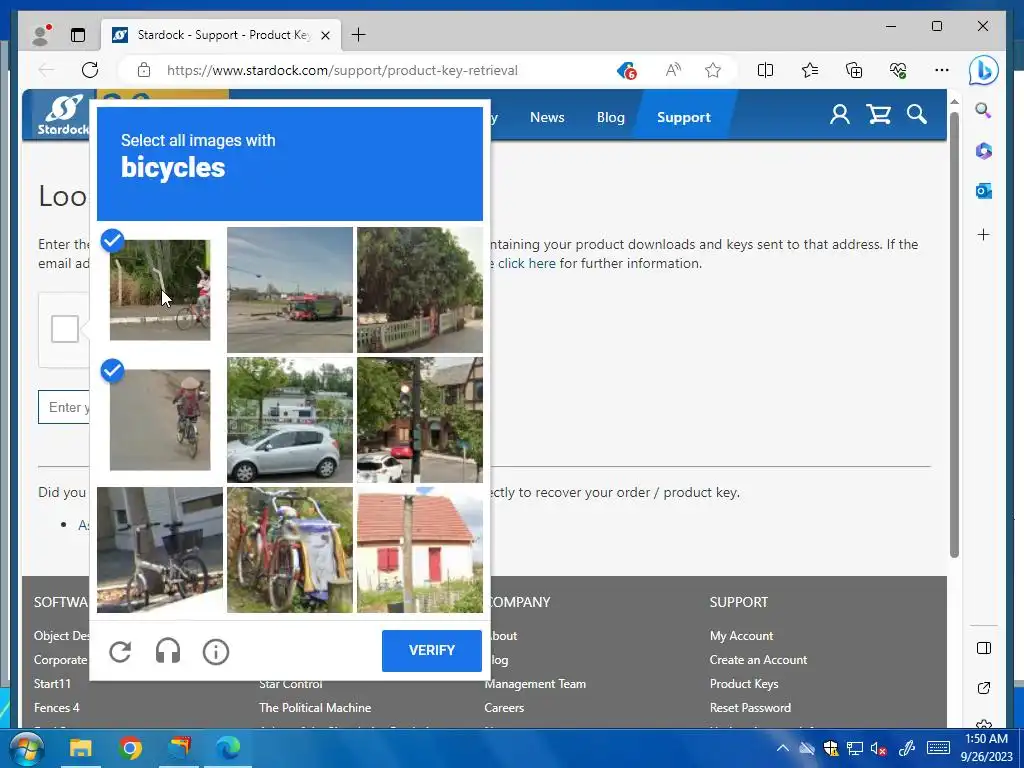Click the VERIFY button

[x=432, y=650]
